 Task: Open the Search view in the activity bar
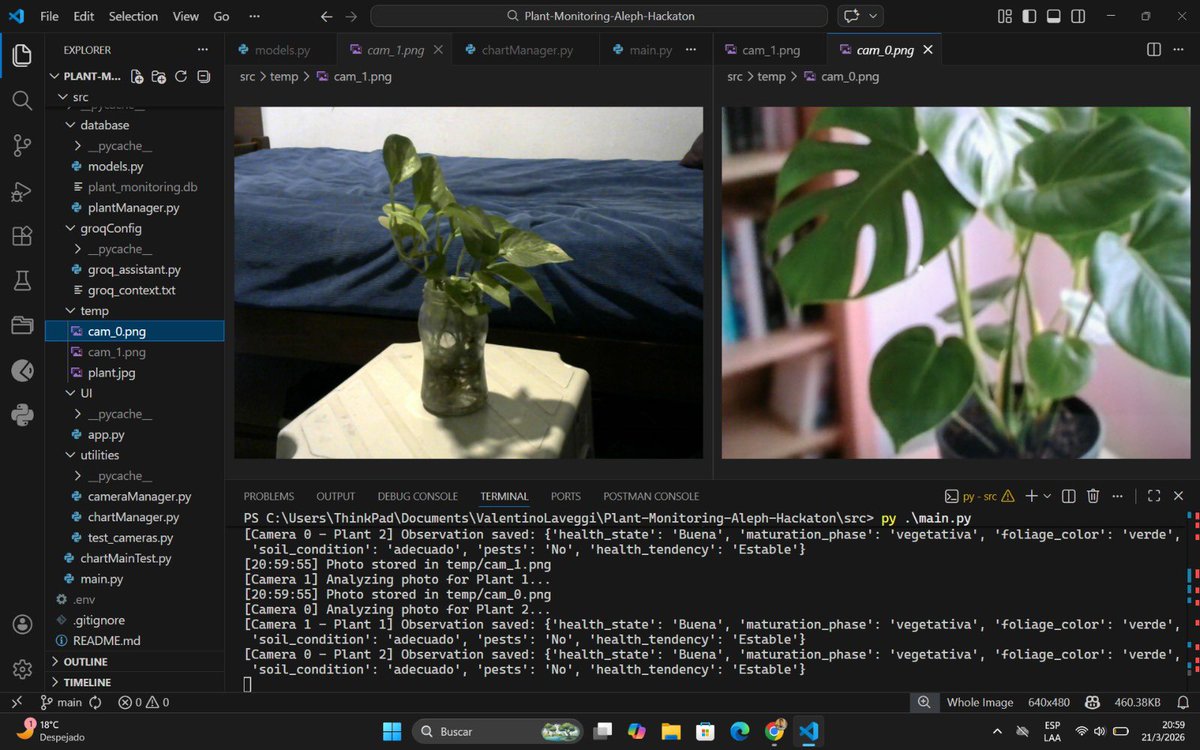(x=22, y=101)
